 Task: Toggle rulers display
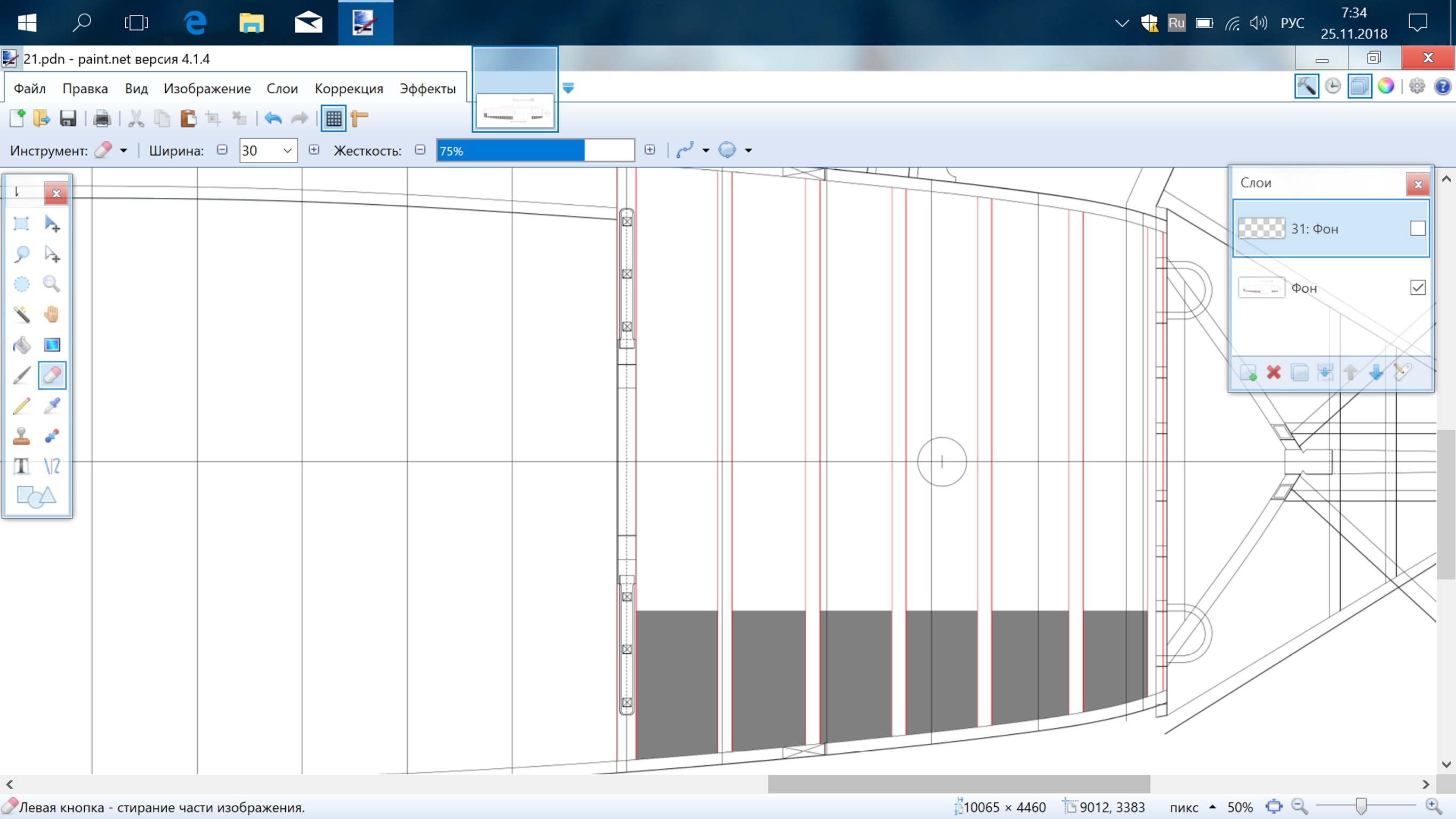click(x=359, y=119)
